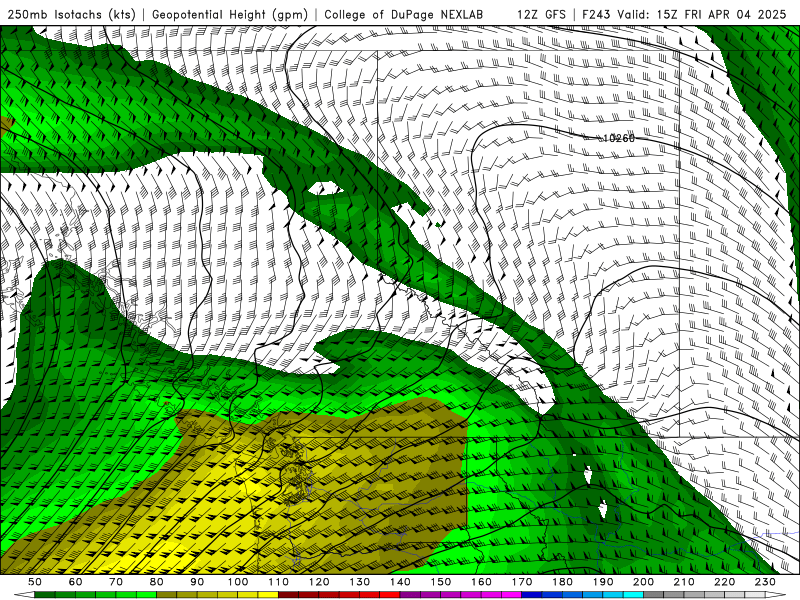Viewport: 800px width, 600px height.
Task: Click the 220 knot colorbar label
Action: click(726, 582)
